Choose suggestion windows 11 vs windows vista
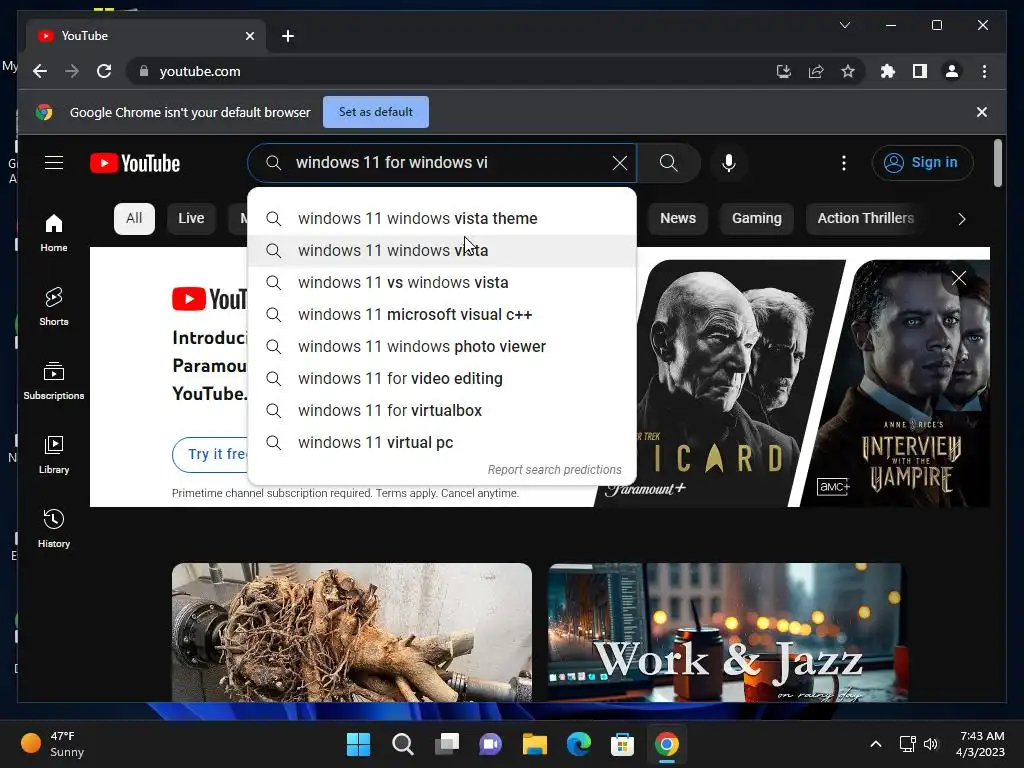The image size is (1024, 768). [x=442, y=282]
